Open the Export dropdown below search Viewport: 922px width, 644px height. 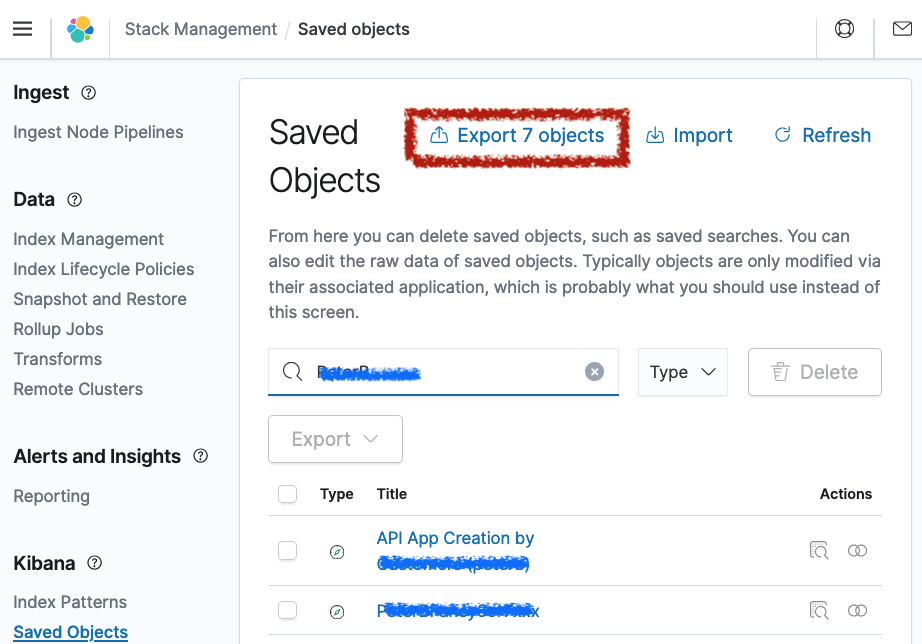pyautogui.click(x=335, y=439)
